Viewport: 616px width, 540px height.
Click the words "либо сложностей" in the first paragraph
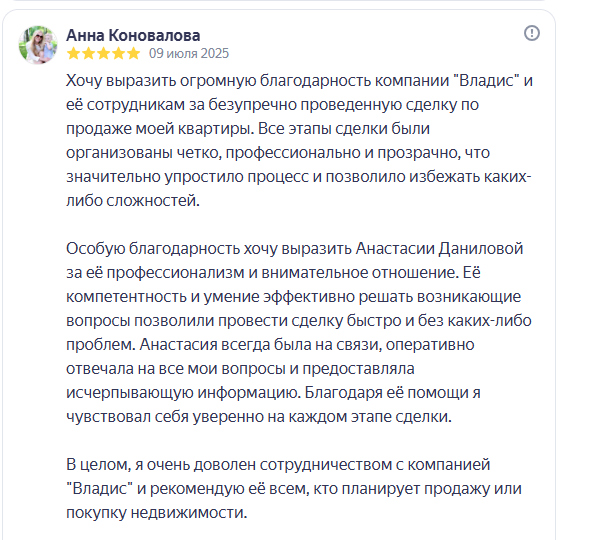(133, 201)
